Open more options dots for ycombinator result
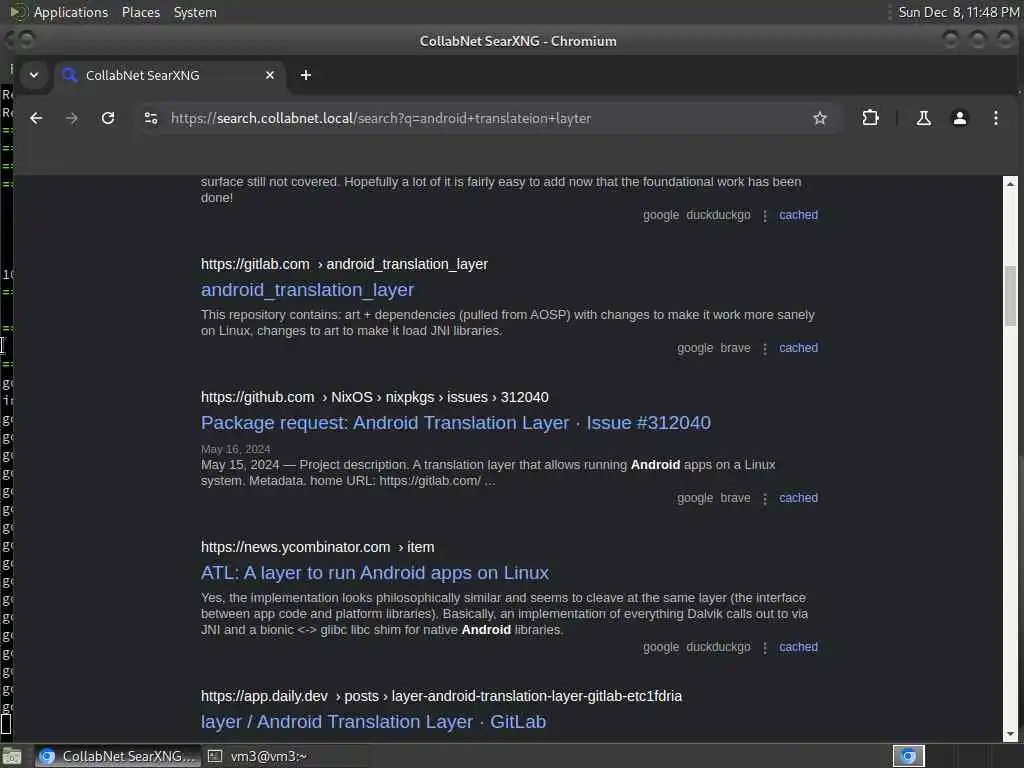 [x=765, y=648]
